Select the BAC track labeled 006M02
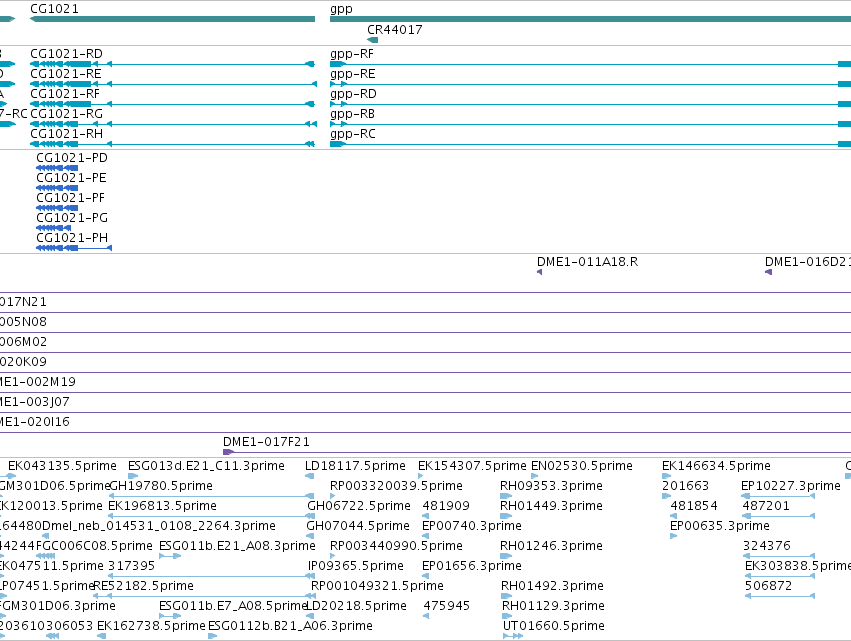Viewport: 851px width, 641px height. (x=23, y=342)
